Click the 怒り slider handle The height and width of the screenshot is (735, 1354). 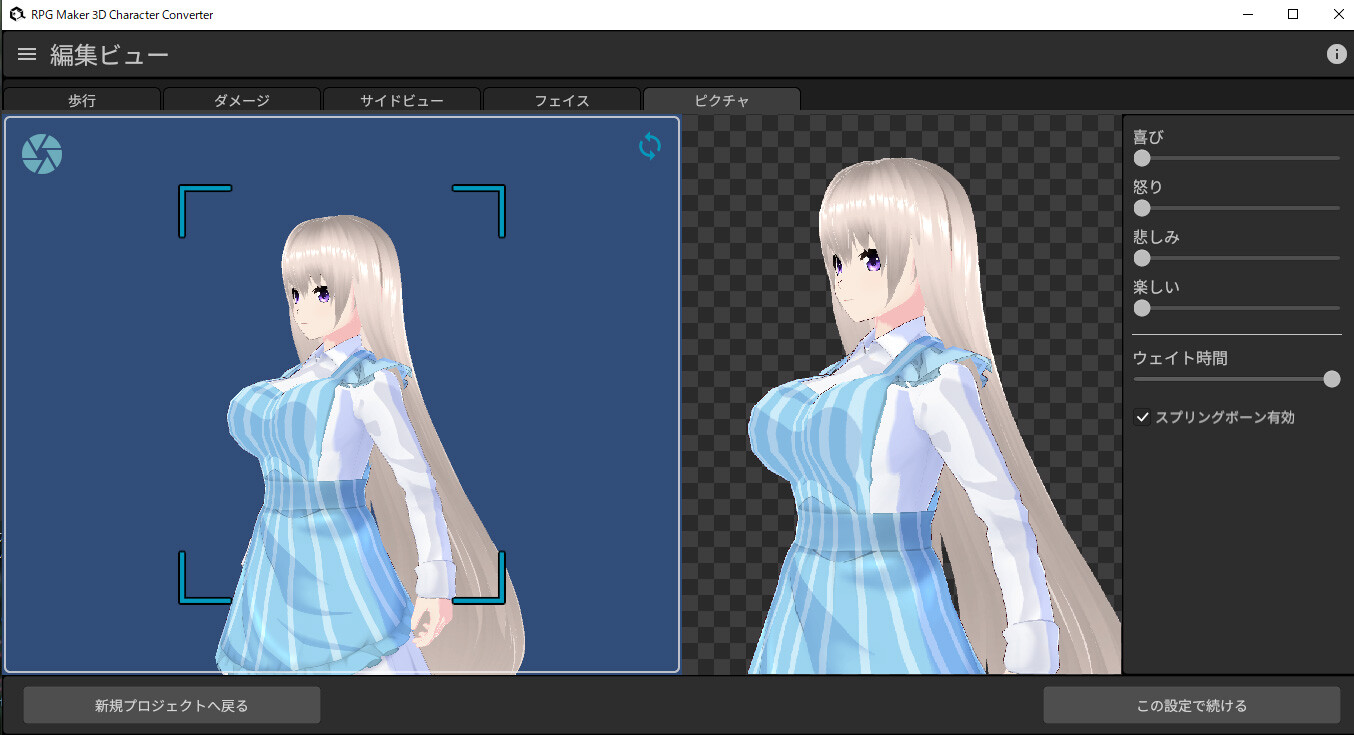[x=1141, y=208]
